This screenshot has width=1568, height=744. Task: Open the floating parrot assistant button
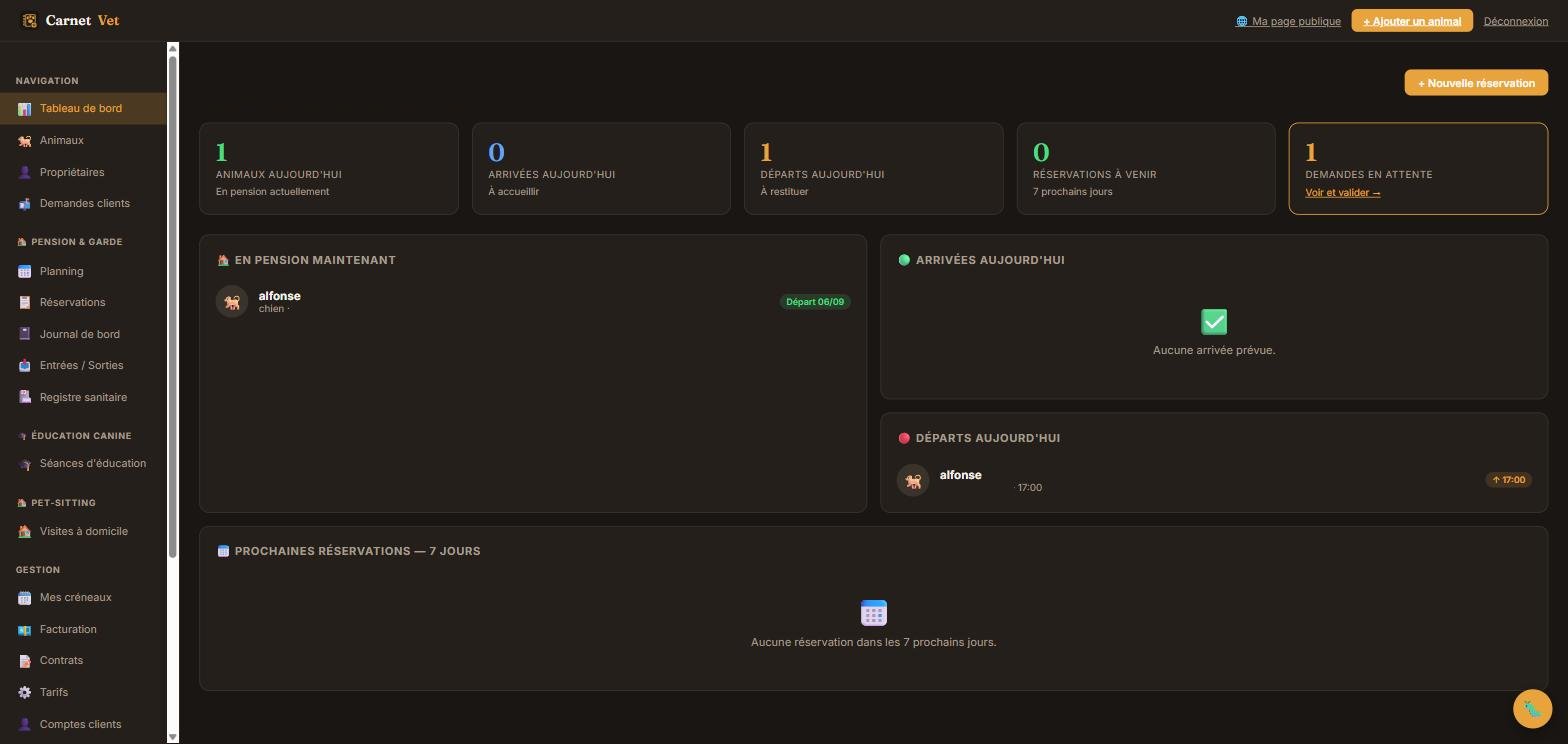tap(1532, 709)
